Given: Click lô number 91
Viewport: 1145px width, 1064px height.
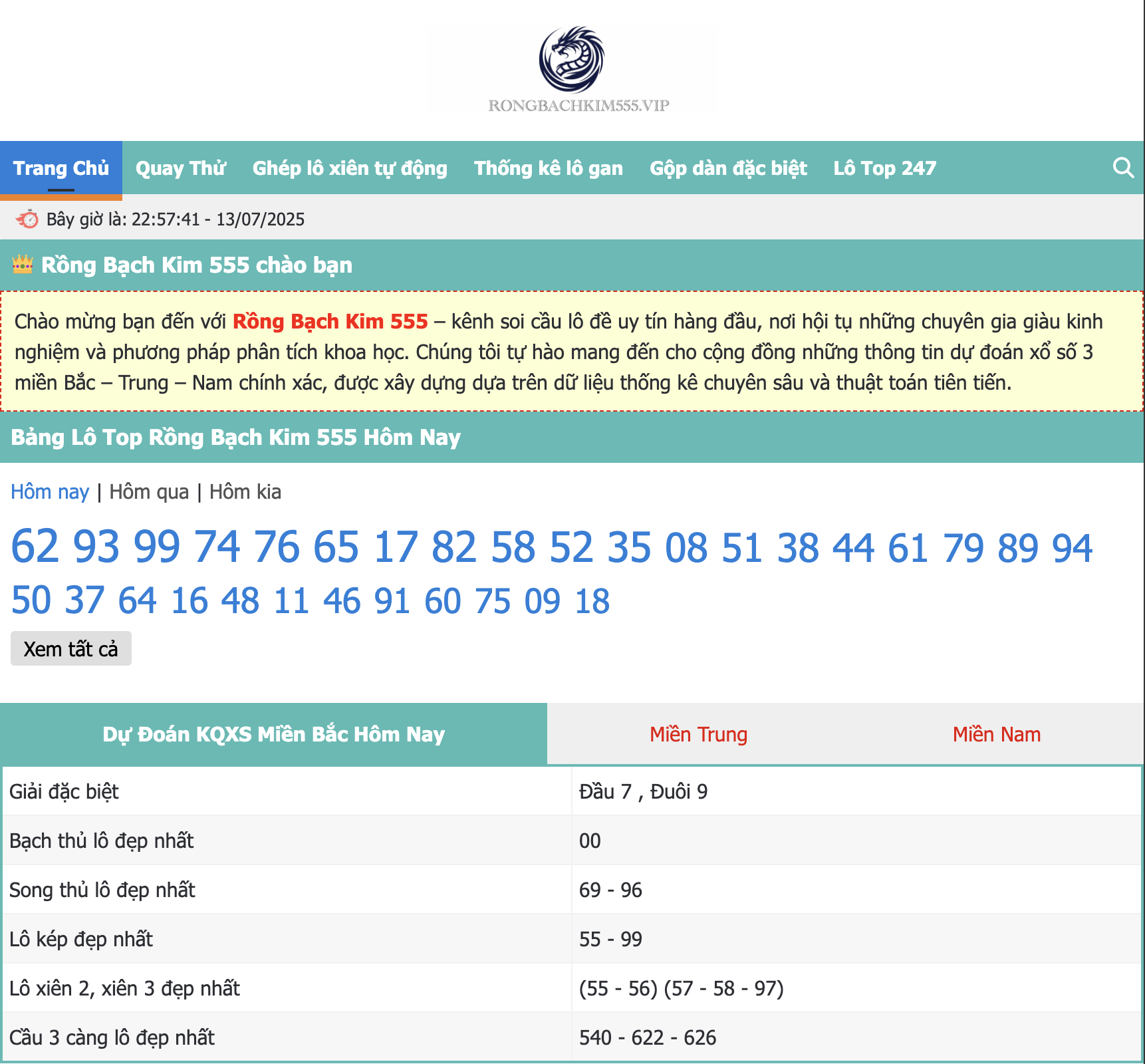Looking at the screenshot, I should pos(392,600).
